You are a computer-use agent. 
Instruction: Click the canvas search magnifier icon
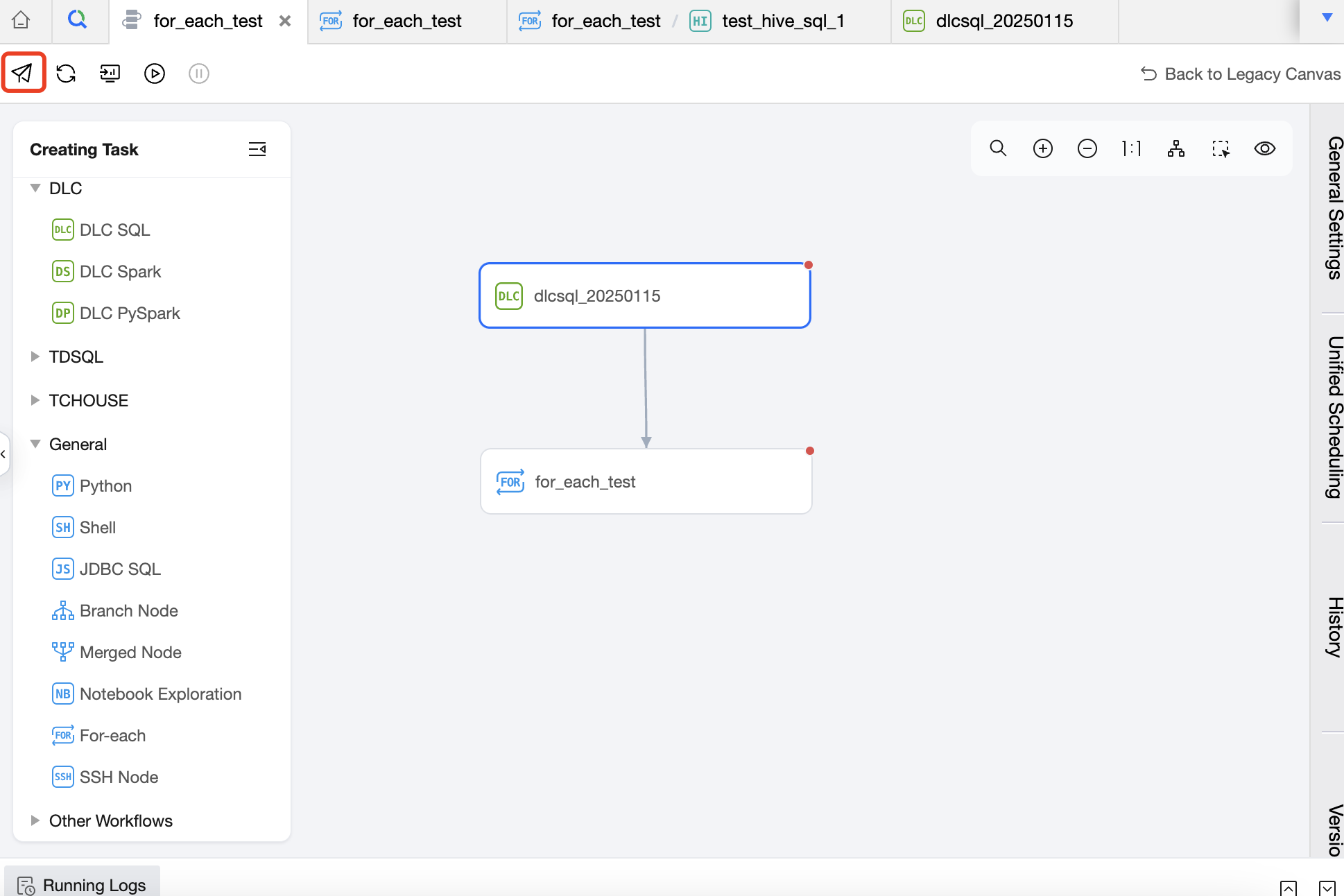(x=998, y=148)
